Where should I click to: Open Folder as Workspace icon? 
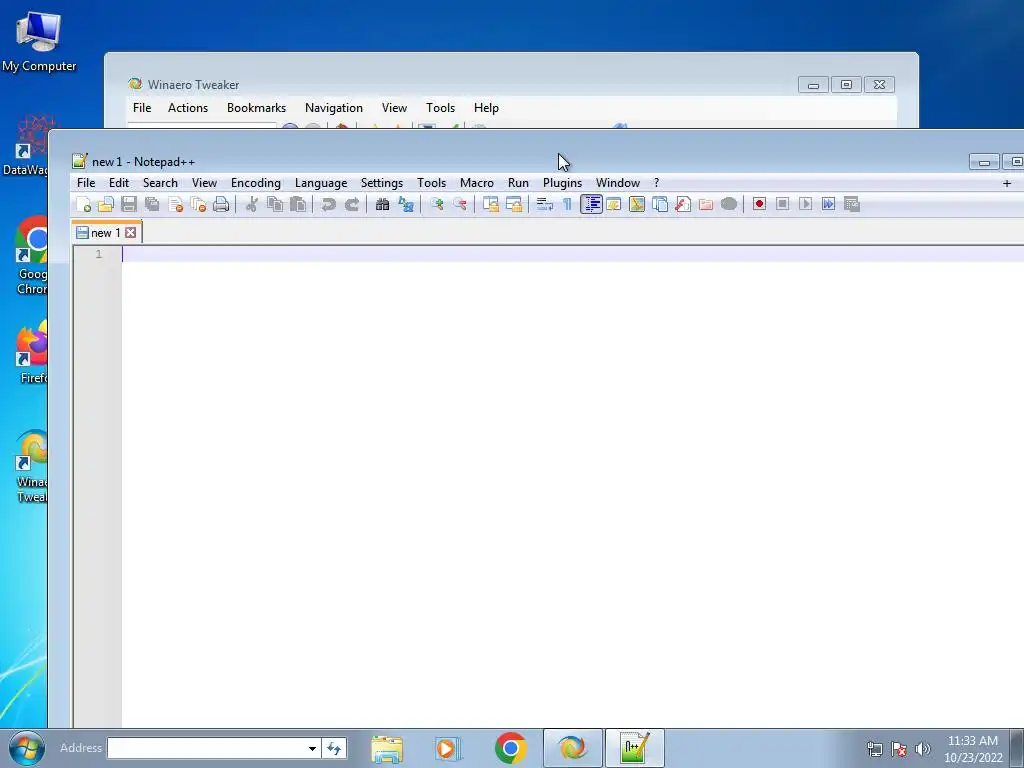click(706, 204)
